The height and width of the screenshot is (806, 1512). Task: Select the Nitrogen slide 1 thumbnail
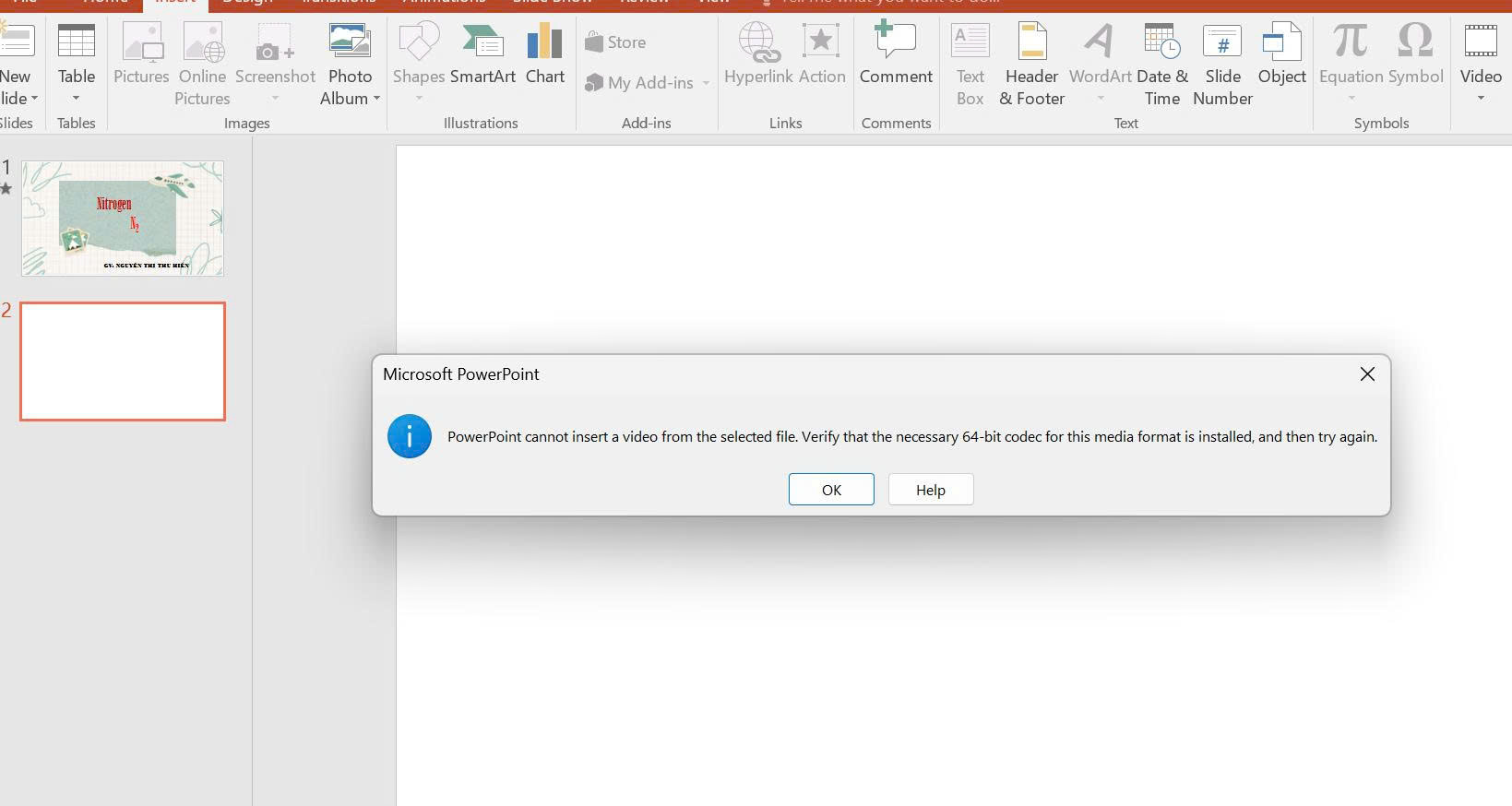tap(123, 219)
